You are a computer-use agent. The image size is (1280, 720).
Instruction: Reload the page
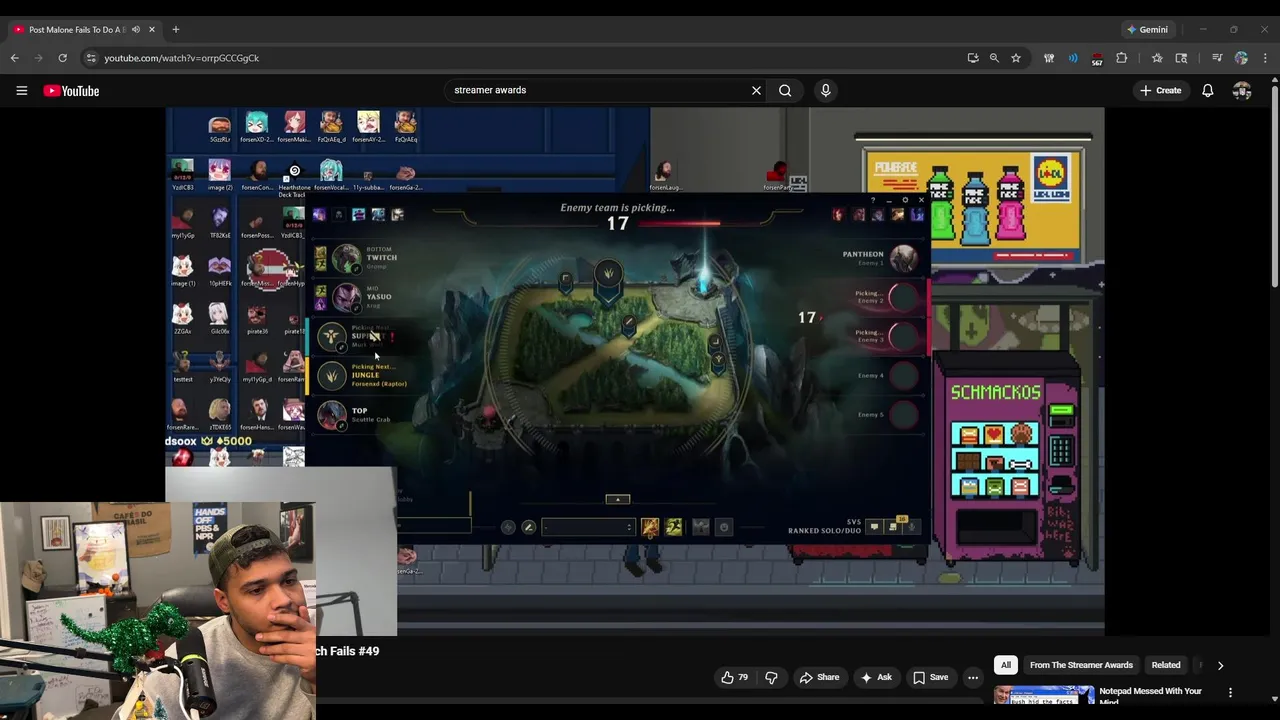pos(62,58)
